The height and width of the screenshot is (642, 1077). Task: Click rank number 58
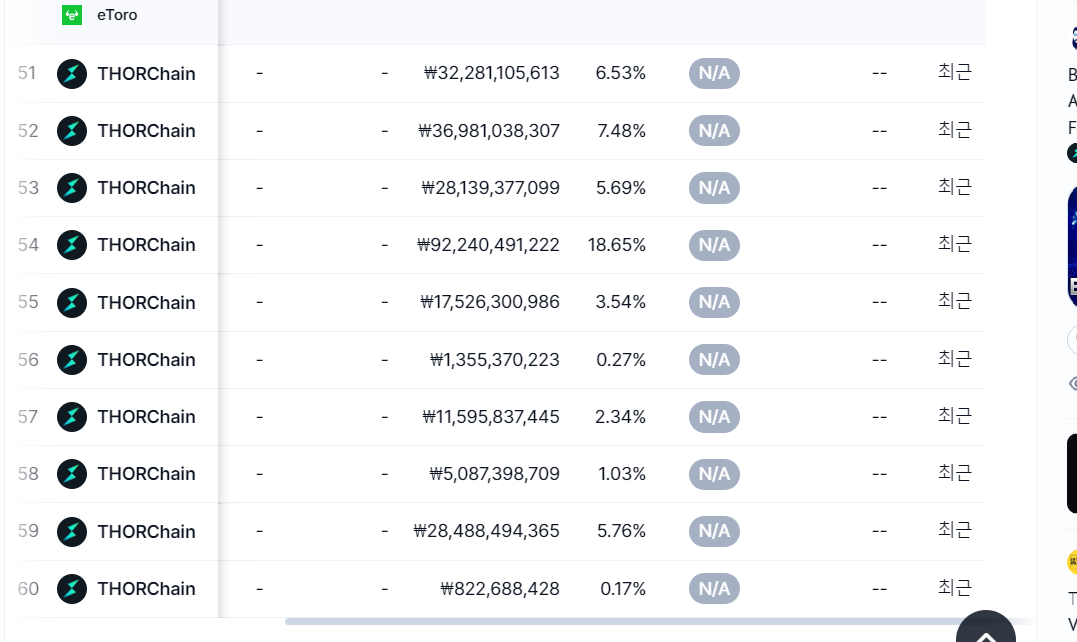tap(27, 474)
